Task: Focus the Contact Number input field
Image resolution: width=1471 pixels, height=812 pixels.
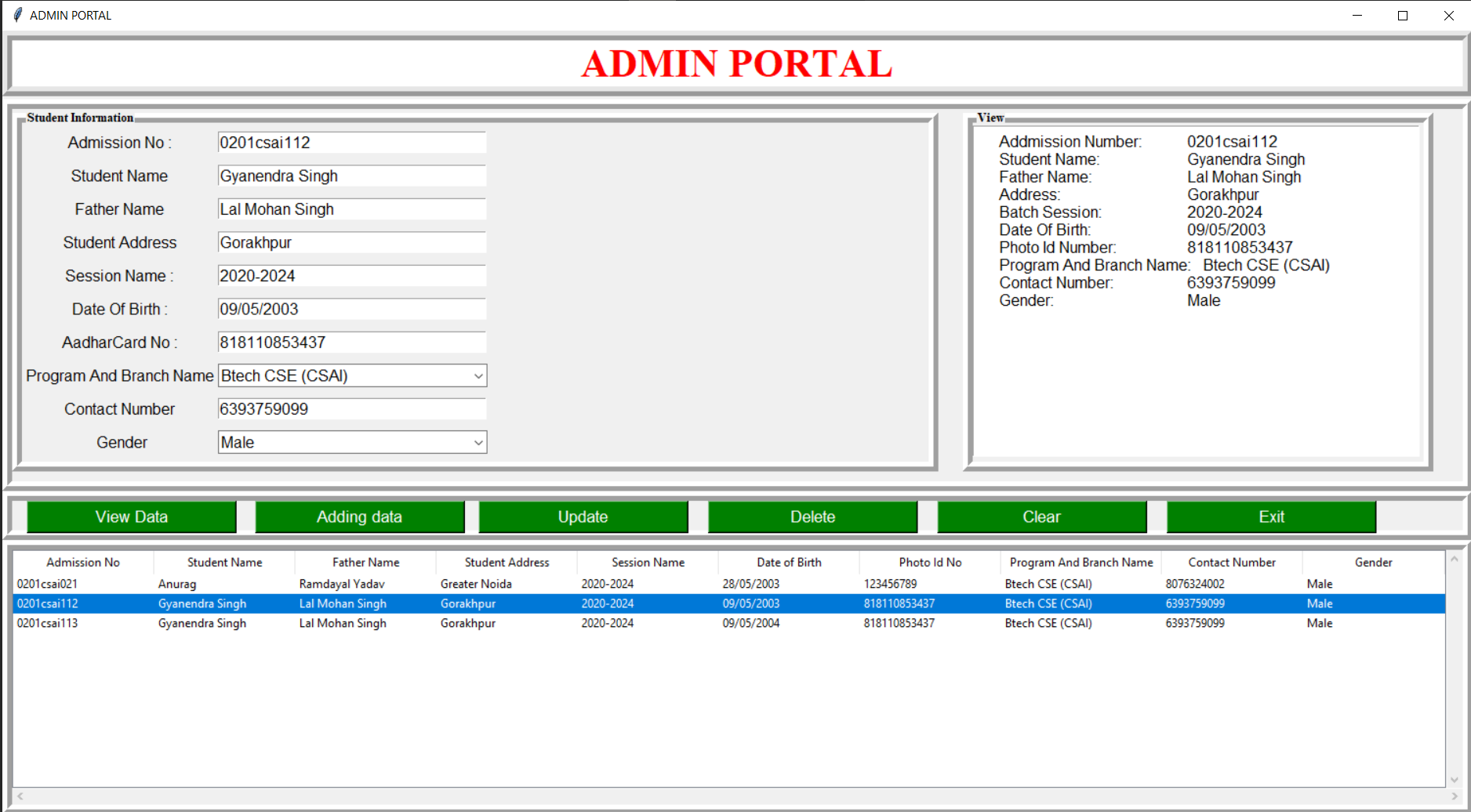Action: (x=352, y=409)
